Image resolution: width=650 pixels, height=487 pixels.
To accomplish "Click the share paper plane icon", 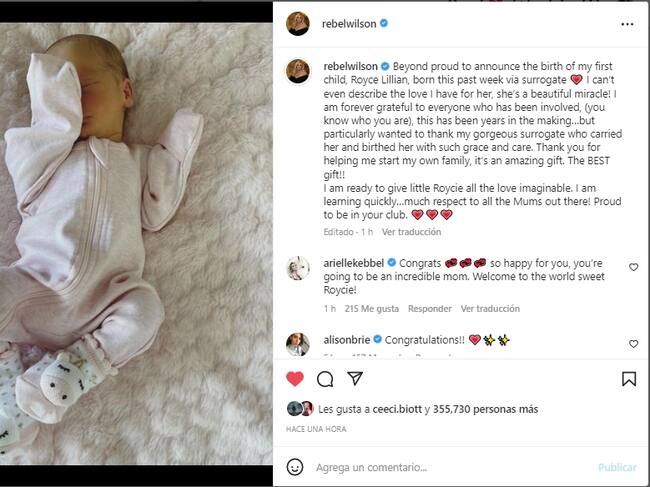I will (355, 379).
